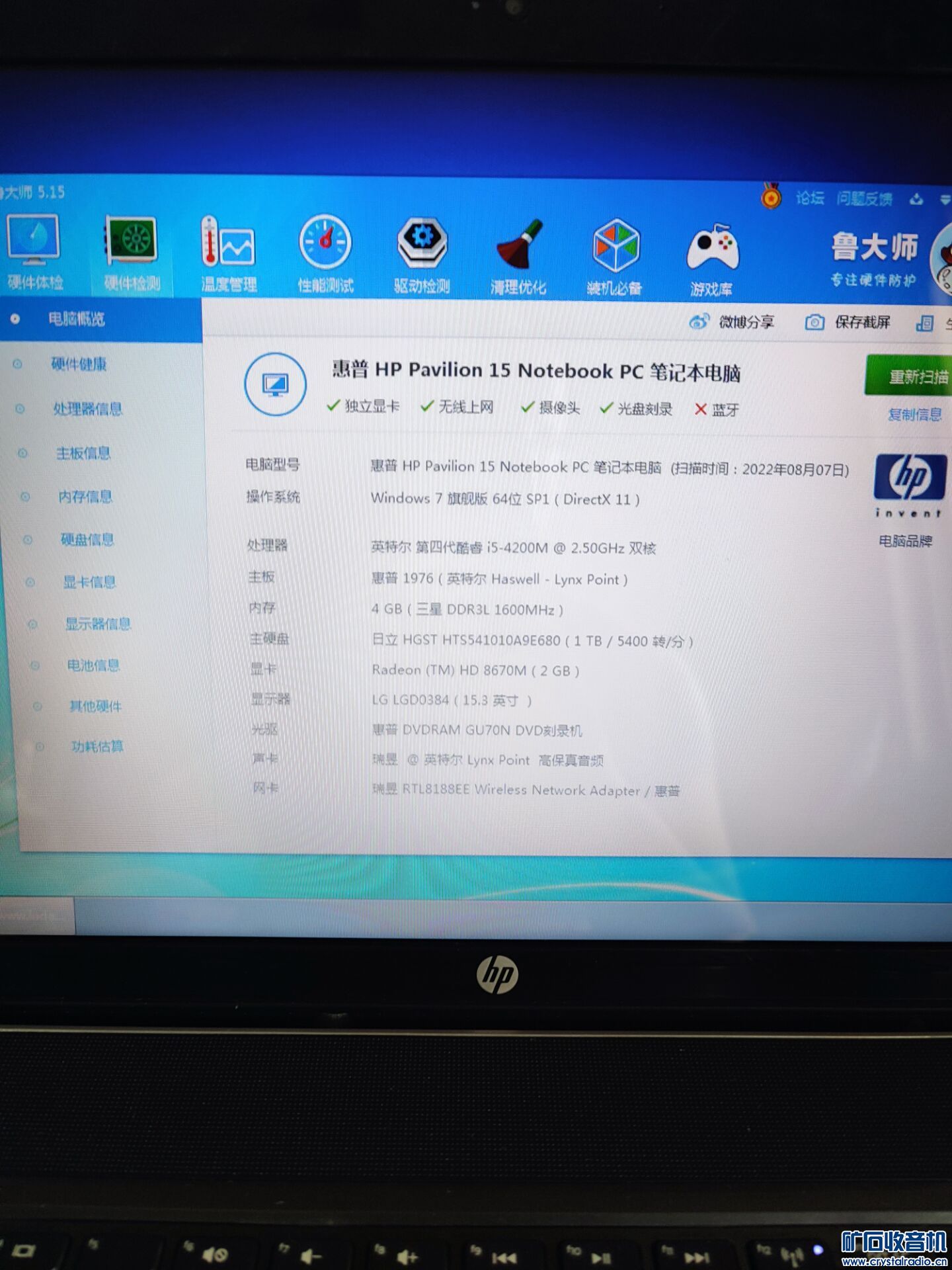This screenshot has width=952, height=1270.
Task: Click the computer monitor overview icon
Action: (x=275, y=384)
